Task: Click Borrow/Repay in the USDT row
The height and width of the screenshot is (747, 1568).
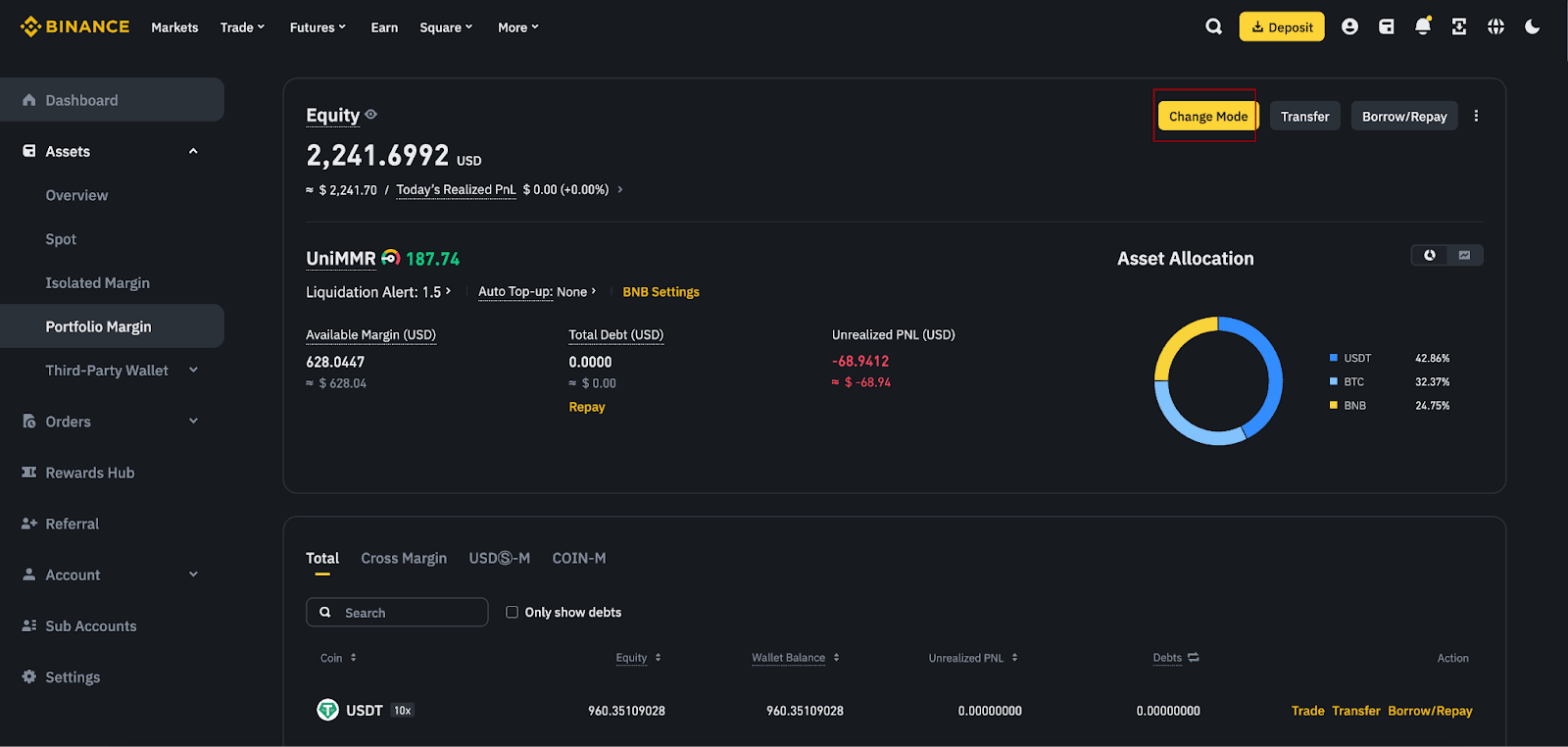Action: point(1430,711)
